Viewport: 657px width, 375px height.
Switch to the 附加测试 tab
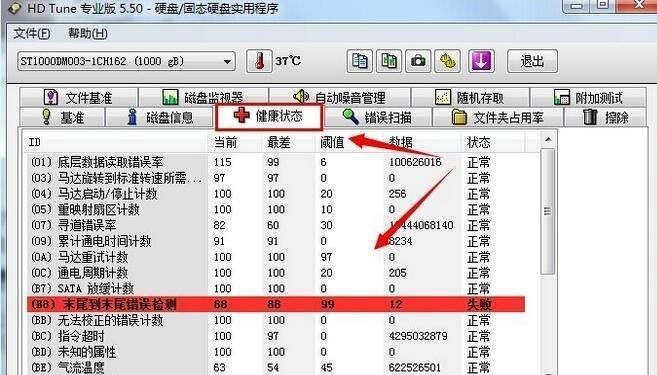(588, 98)
